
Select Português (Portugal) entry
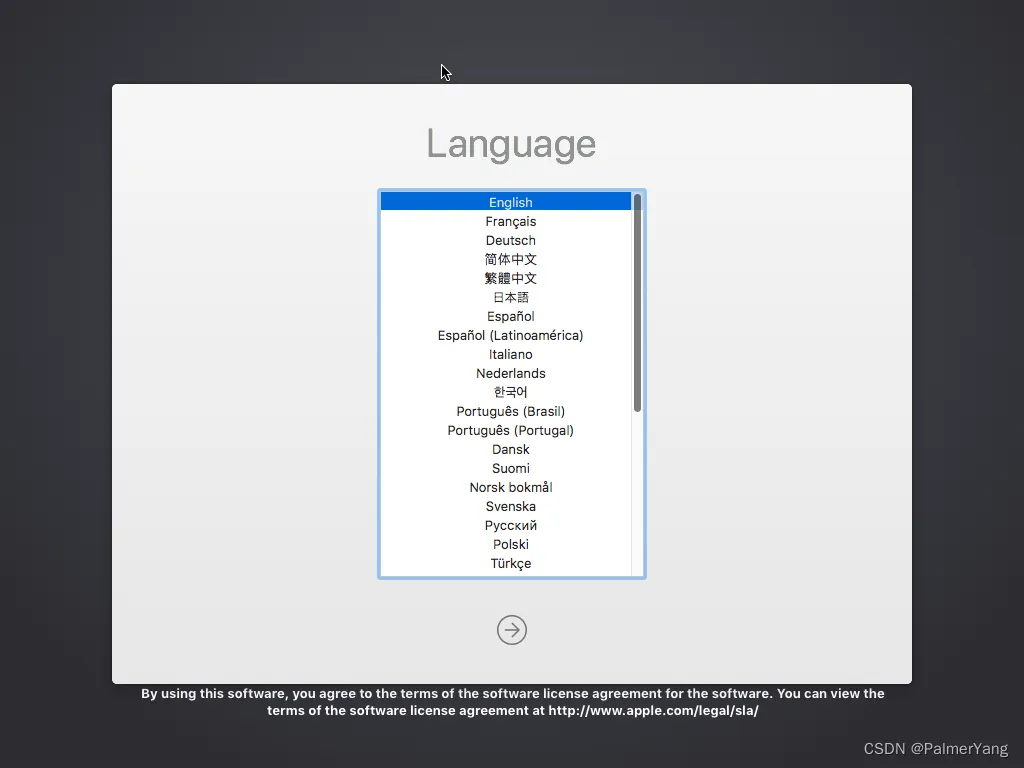(x=510, y=431)
